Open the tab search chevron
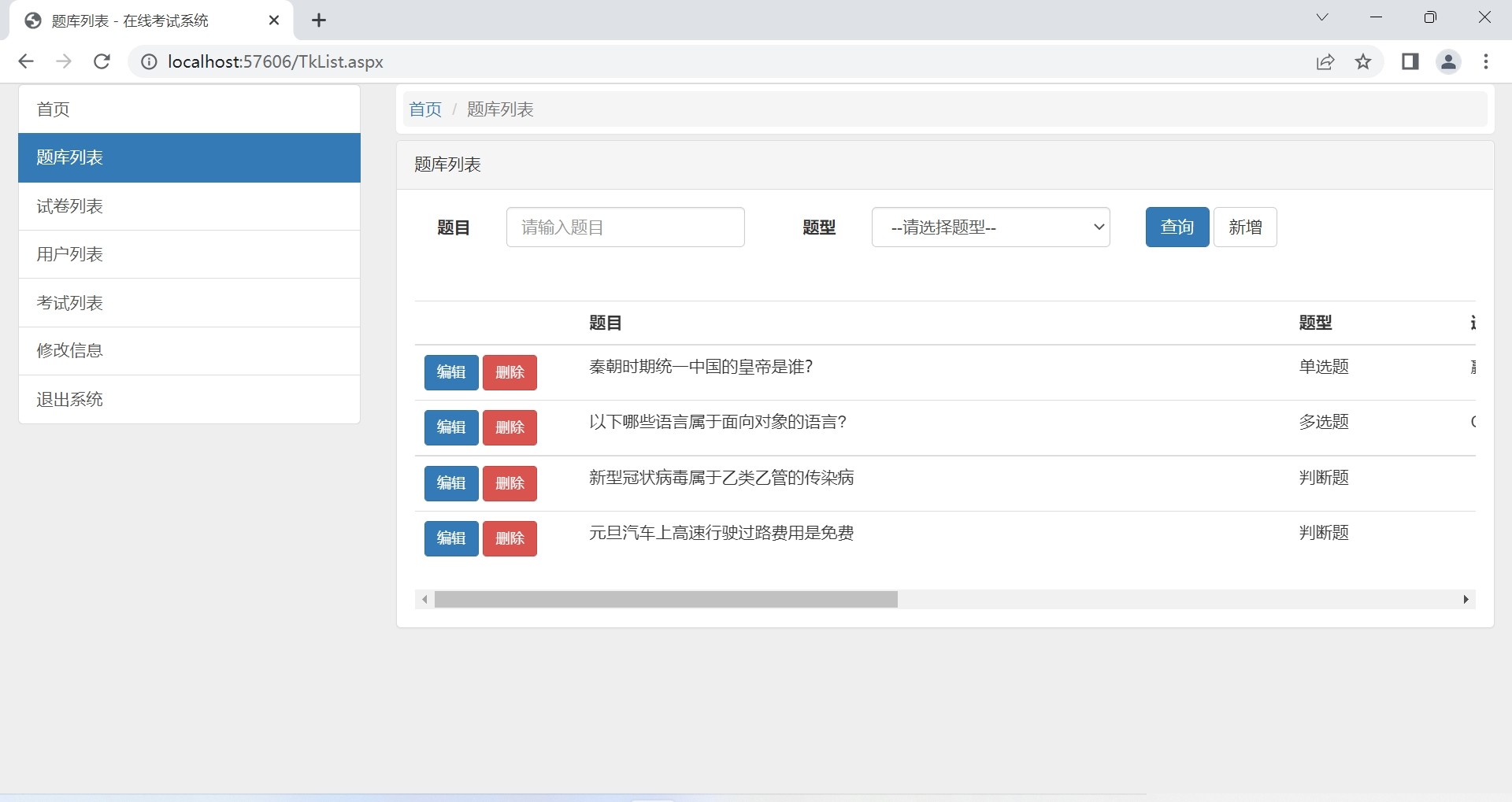Screen dimensions: 1512x802 pos(1322,17)
